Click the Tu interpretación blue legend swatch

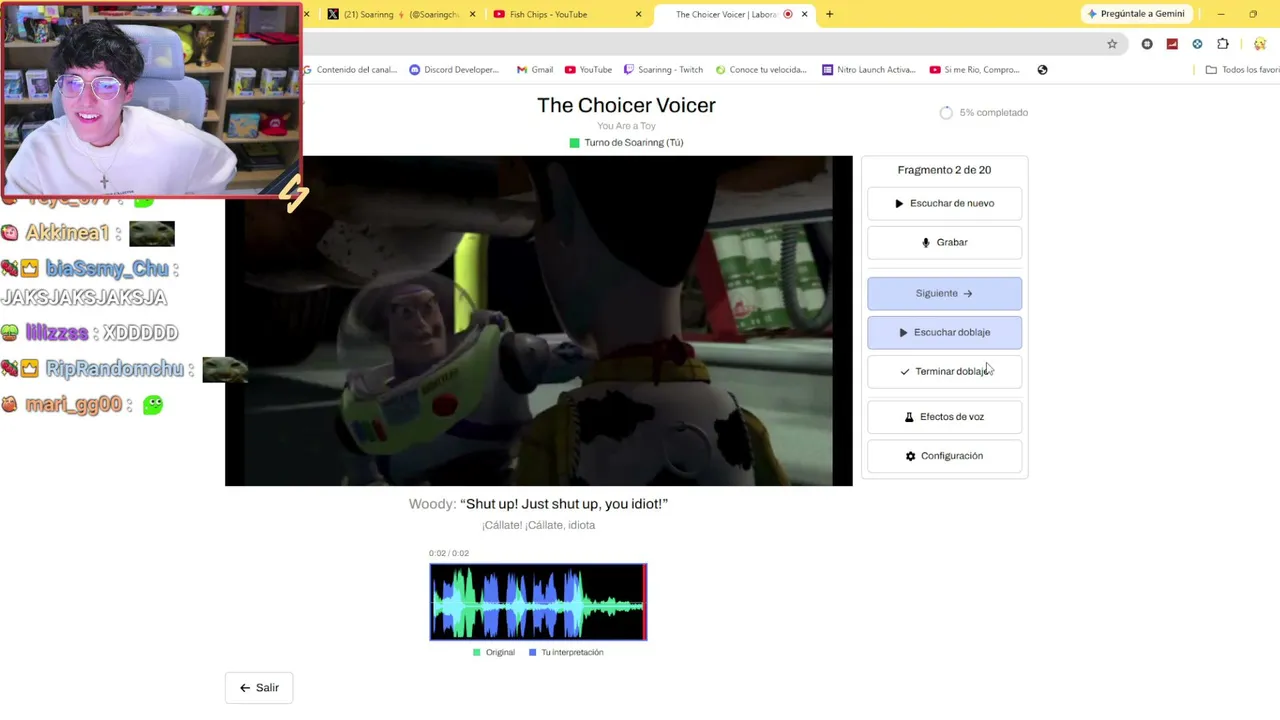coord(532,652)
